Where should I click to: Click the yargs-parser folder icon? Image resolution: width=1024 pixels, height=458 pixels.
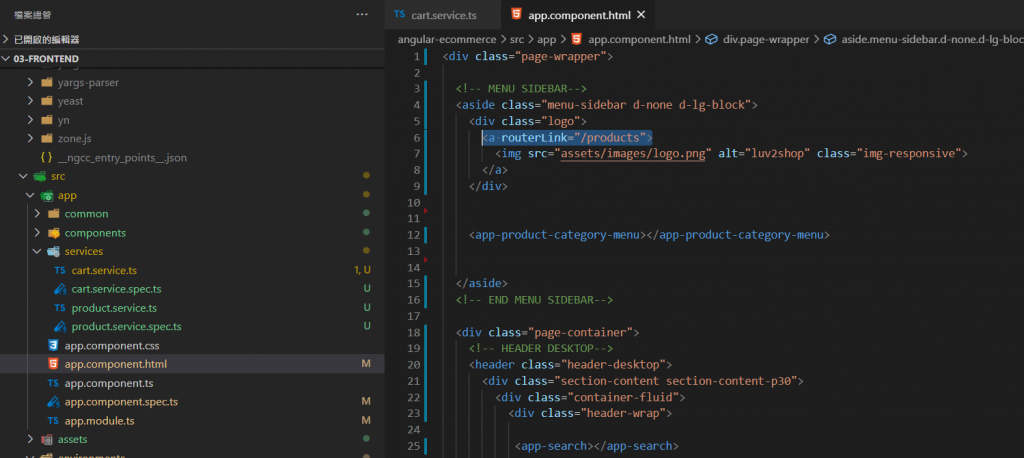pos(46,83)
